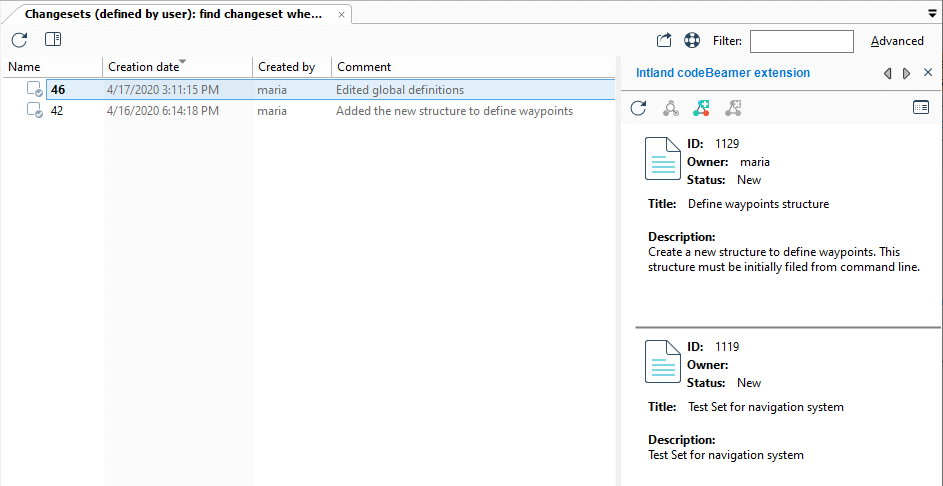Focus the Filter text field
The height and width of the screenshot is (486, 943).
(x=802, y=41)
